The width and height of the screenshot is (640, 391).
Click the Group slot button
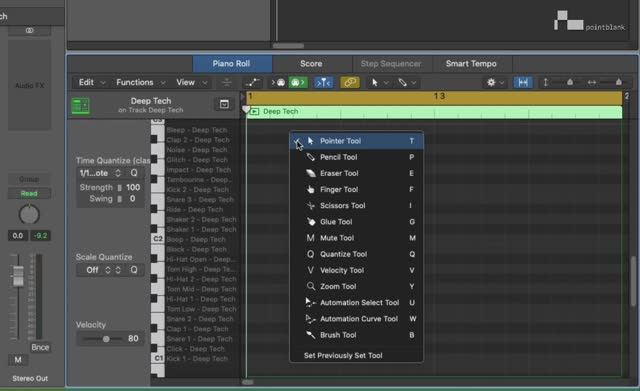pos(29,180)
